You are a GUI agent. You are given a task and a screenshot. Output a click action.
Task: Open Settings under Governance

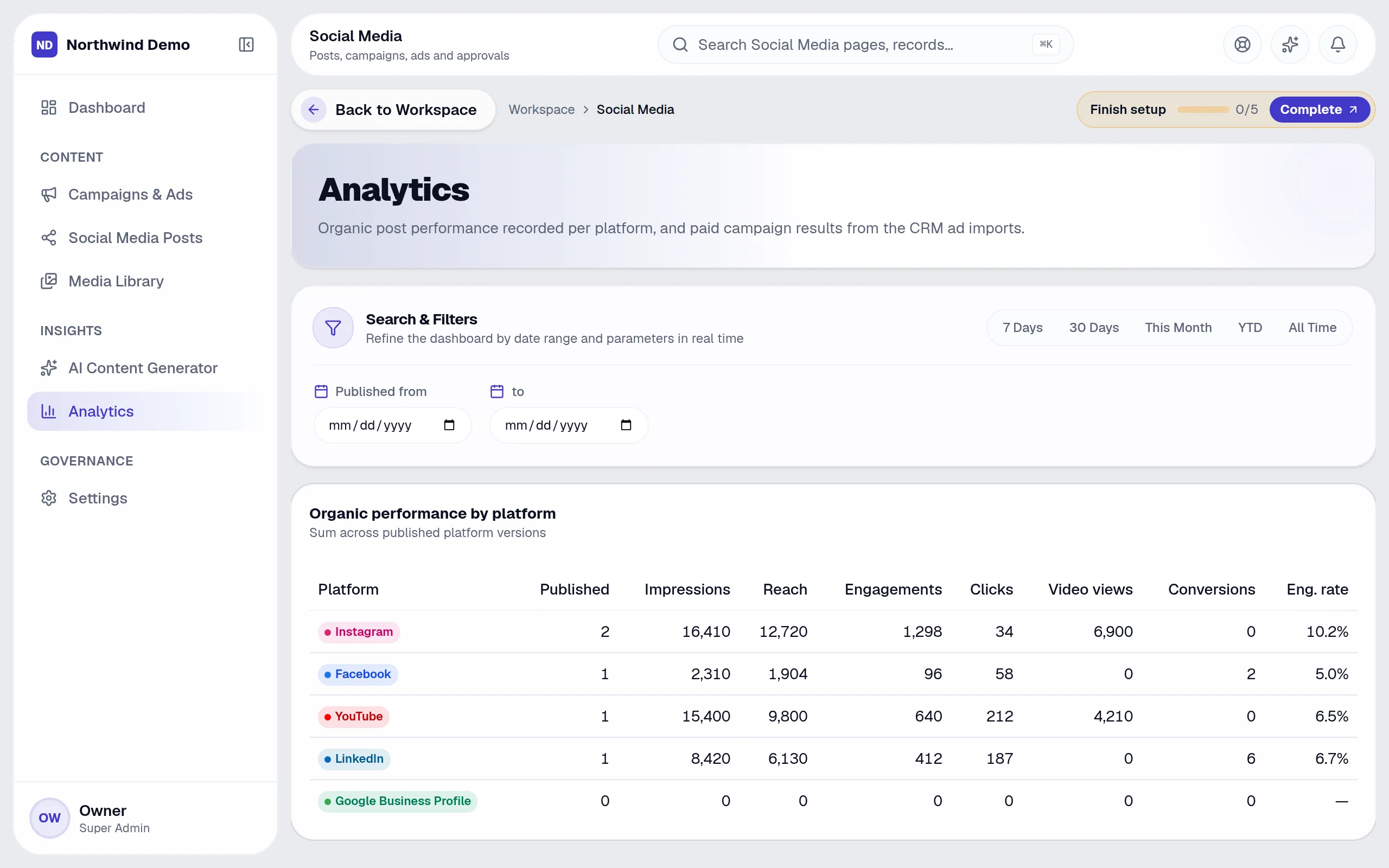click(145, 499)
